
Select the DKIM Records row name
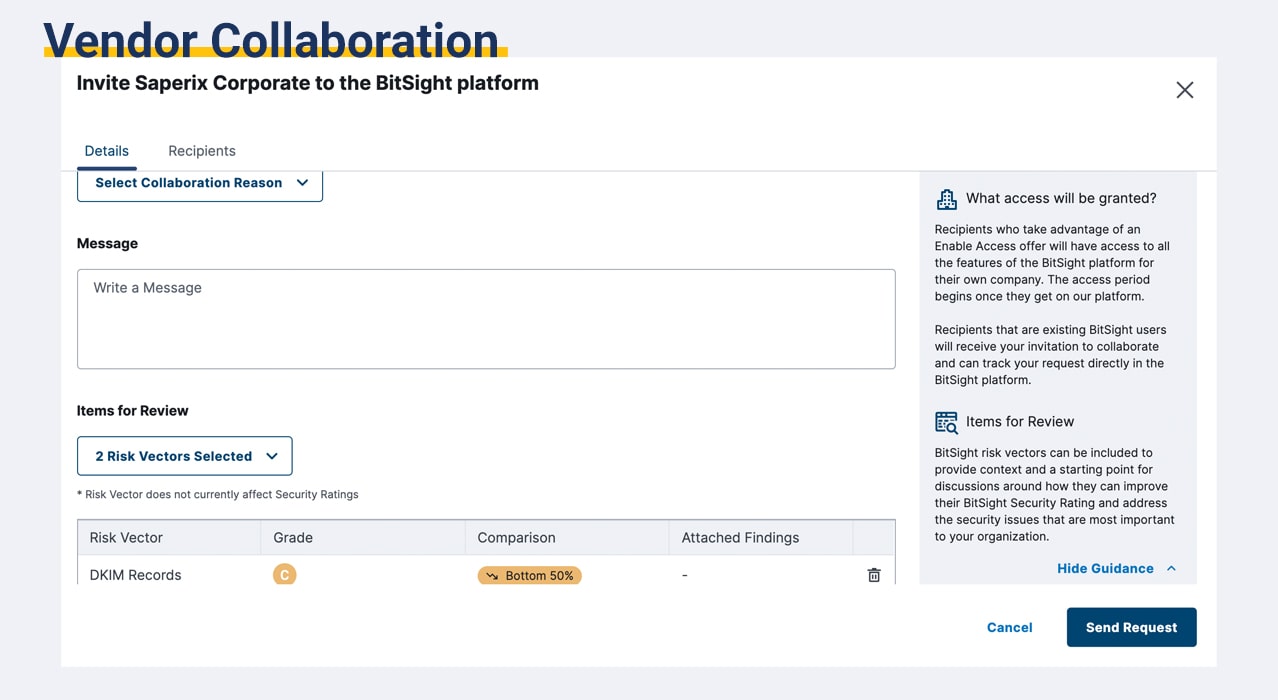[135, 575]
